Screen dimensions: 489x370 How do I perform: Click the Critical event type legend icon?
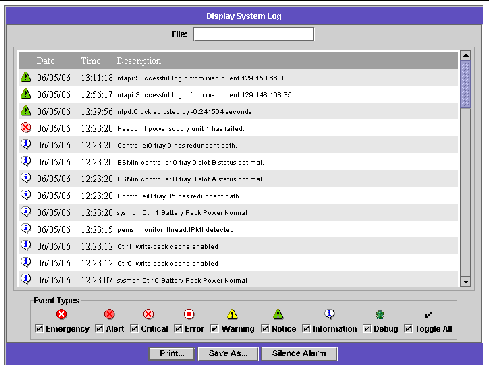[148, 314]
